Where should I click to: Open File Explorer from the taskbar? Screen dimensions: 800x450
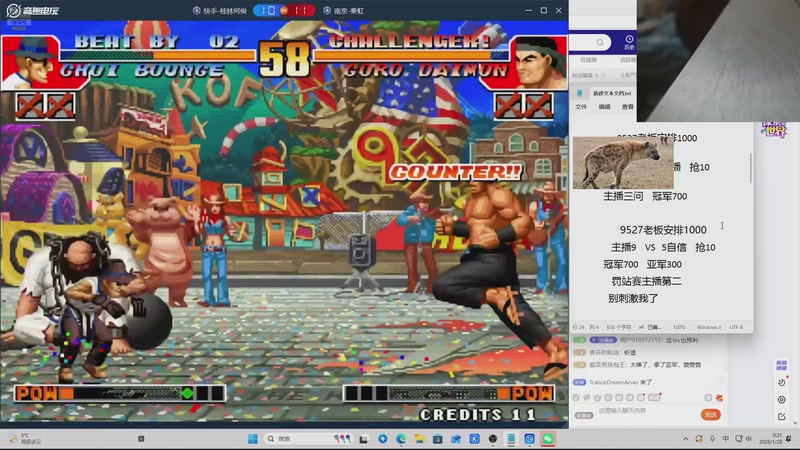tap(419, 439)
